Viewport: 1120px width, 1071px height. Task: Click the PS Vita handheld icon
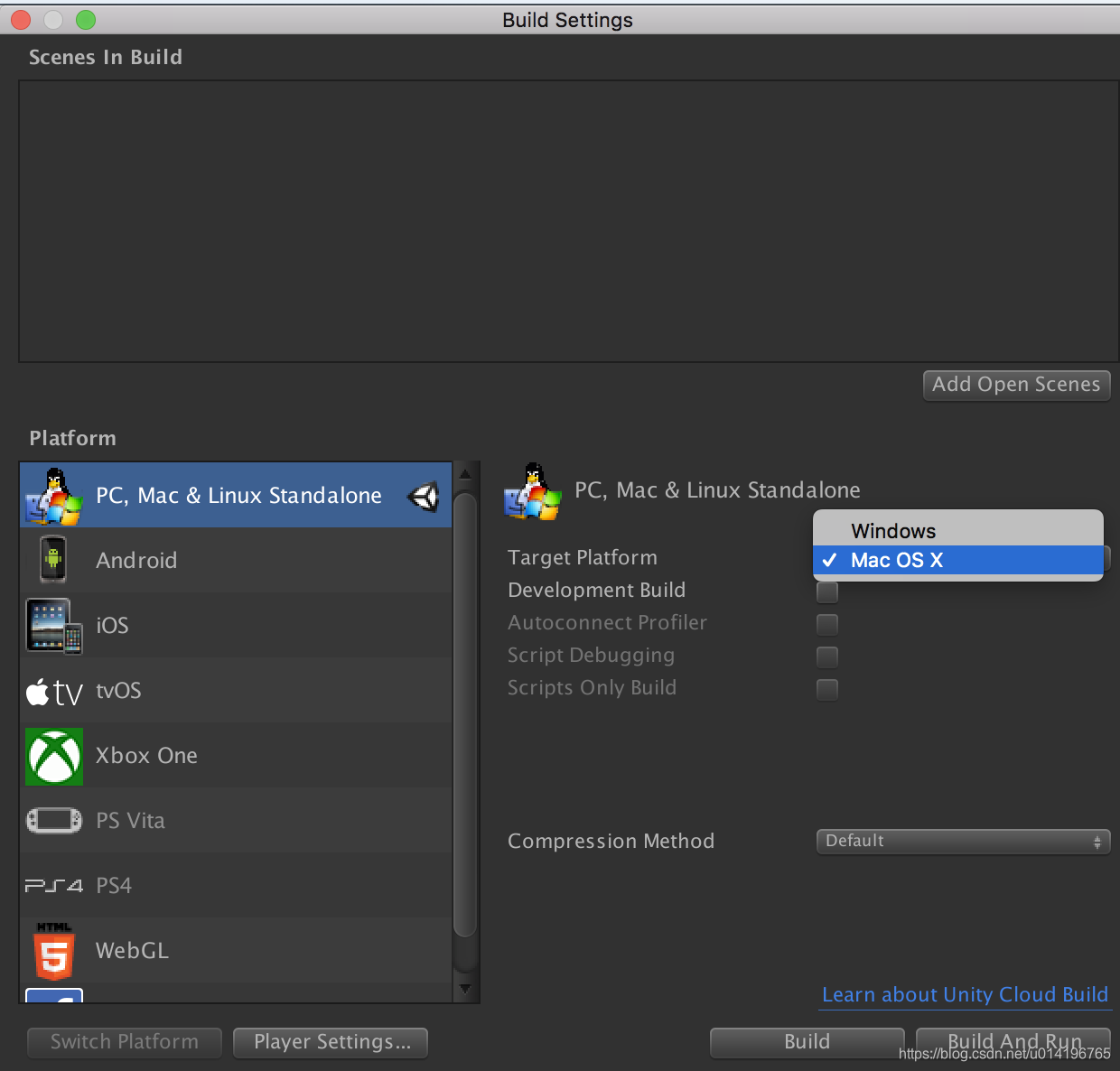[x=54, y=821]
